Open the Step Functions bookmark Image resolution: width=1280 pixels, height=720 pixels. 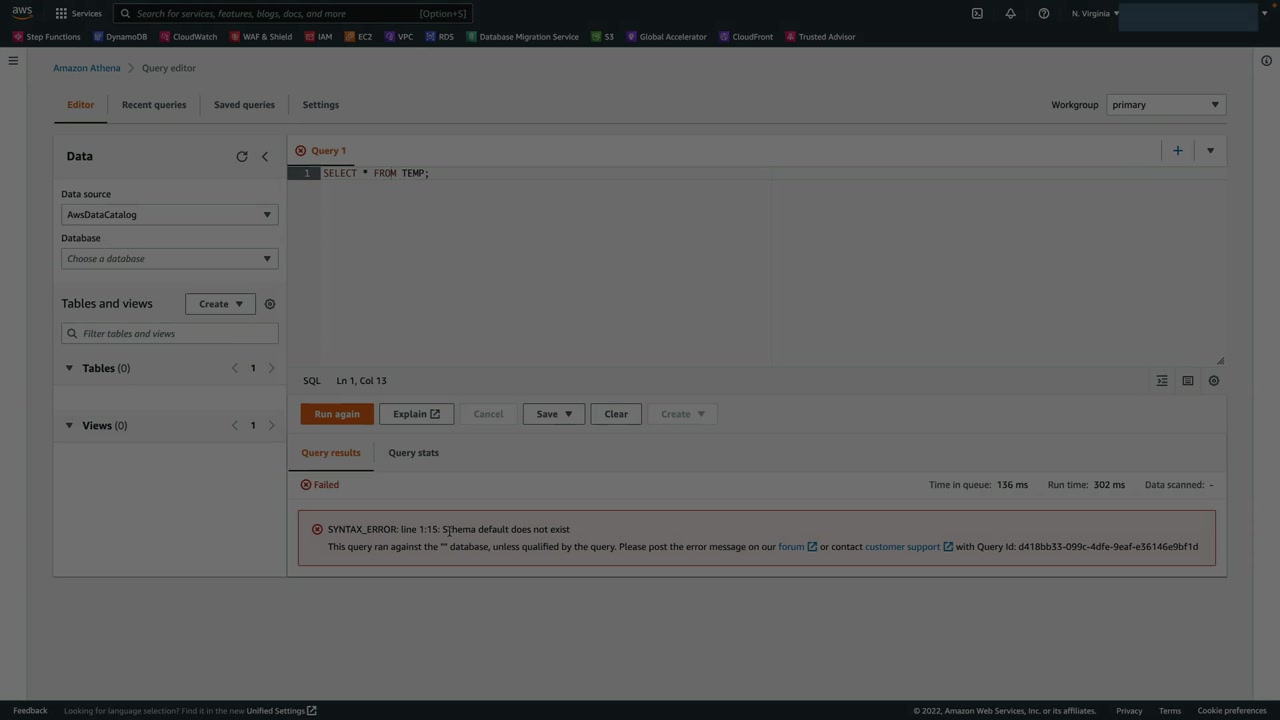[x=47, y=37]
